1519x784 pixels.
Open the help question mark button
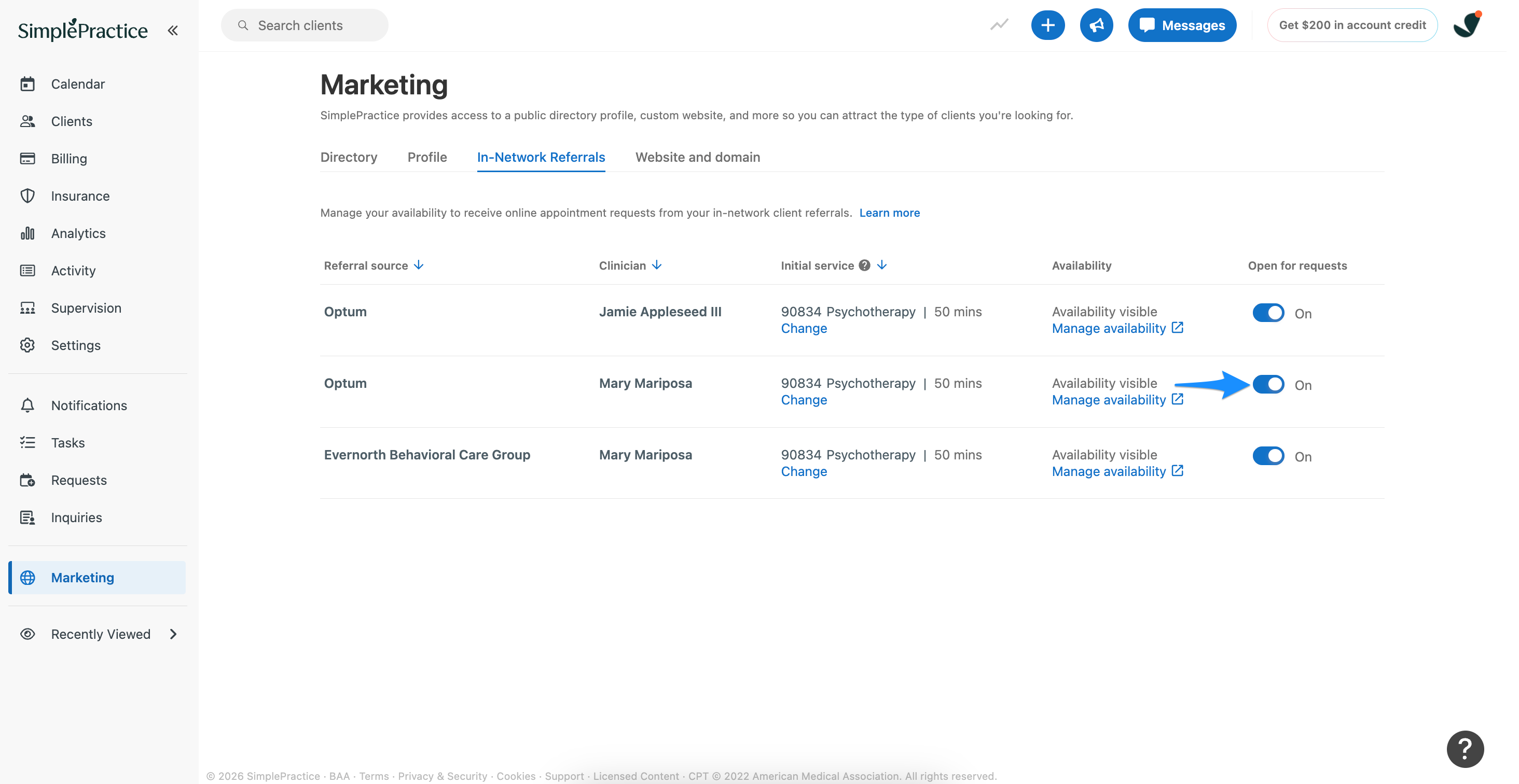[x=1465, y=749]
